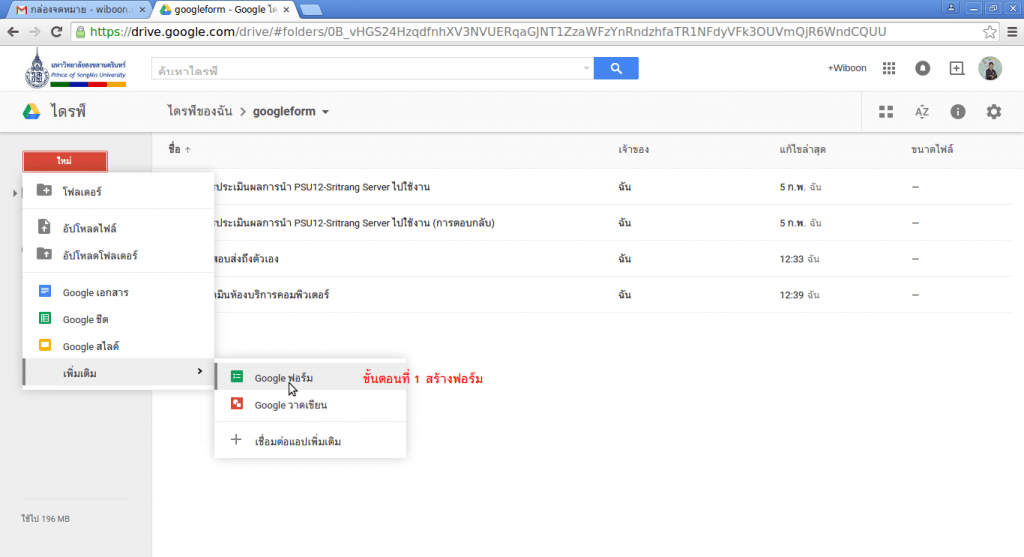Go to ไดรฟ์ของฉัน breadcrumb

(200, 112)
